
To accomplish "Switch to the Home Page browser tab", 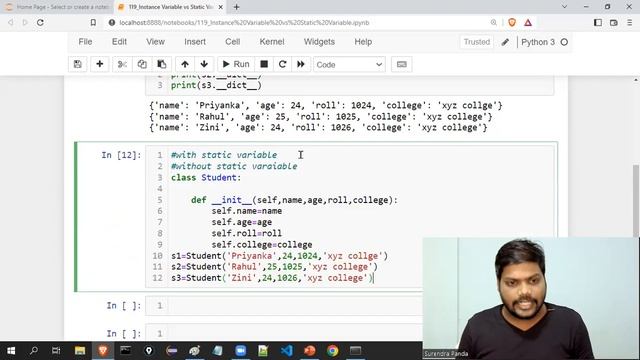I will (57, 7).
